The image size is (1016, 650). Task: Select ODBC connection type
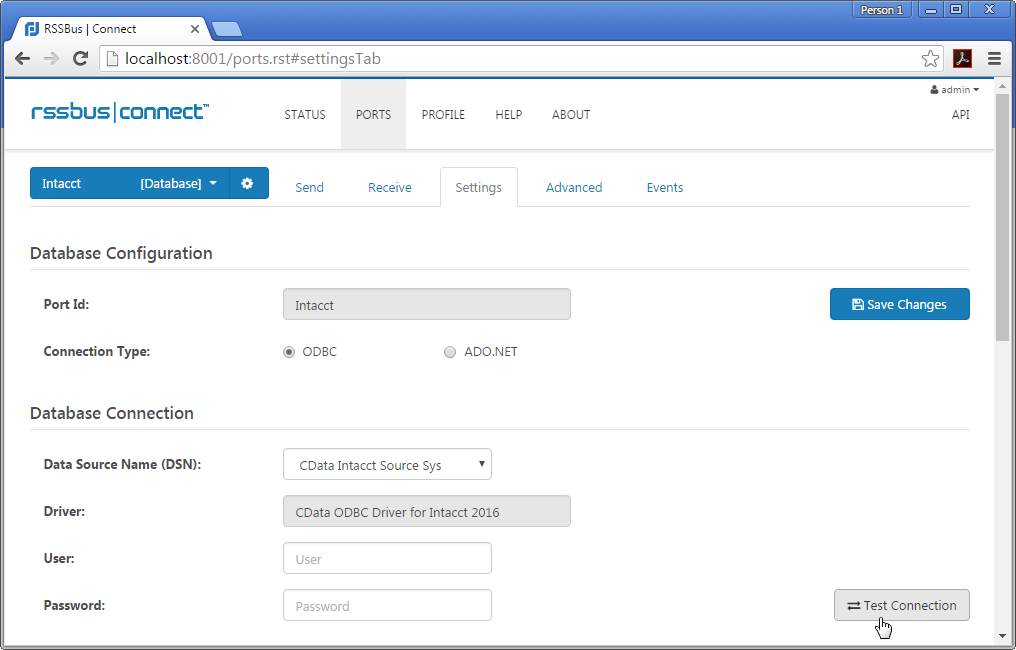(290, 352)
